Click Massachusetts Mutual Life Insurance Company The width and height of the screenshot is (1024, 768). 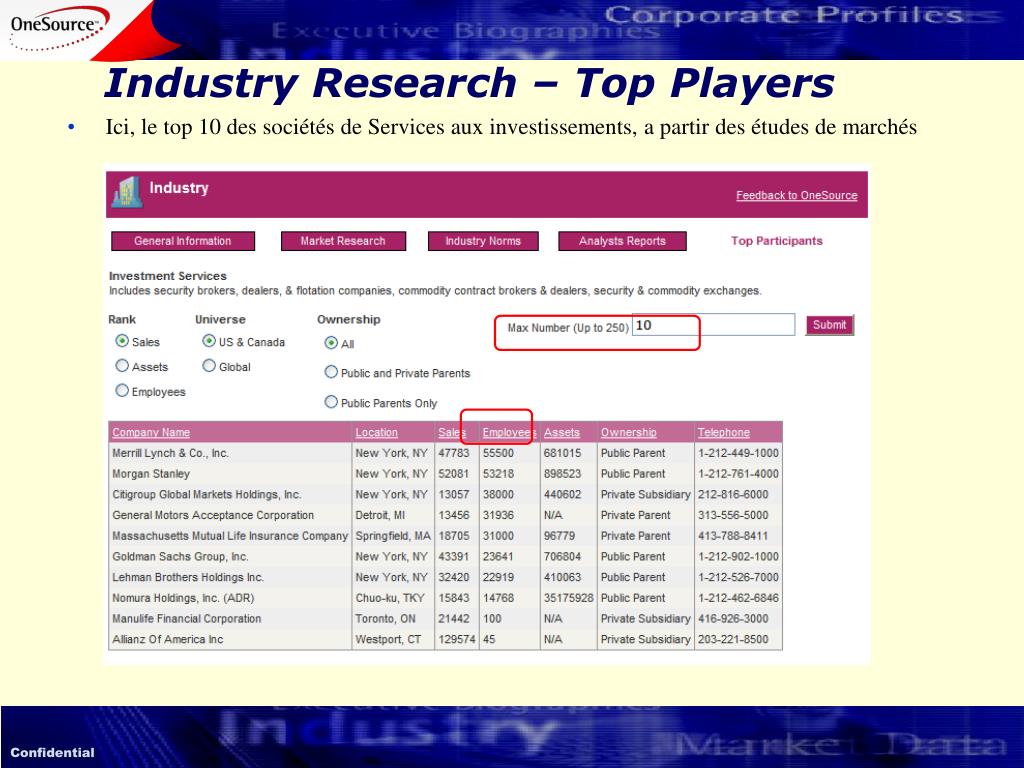coord(230,536)
